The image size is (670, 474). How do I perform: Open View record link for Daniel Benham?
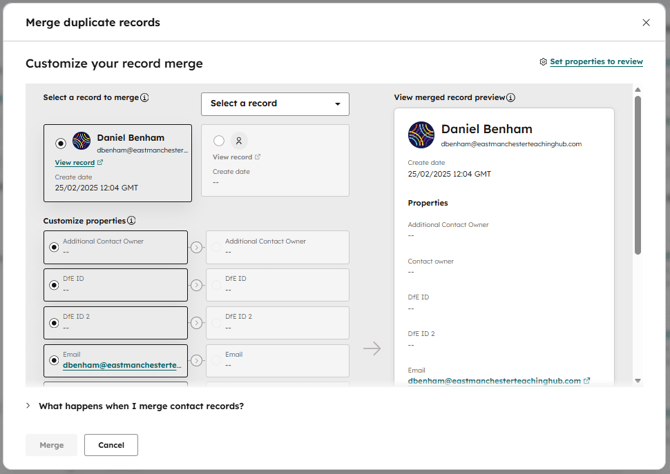pyautogui.click(x=75, y=162)
